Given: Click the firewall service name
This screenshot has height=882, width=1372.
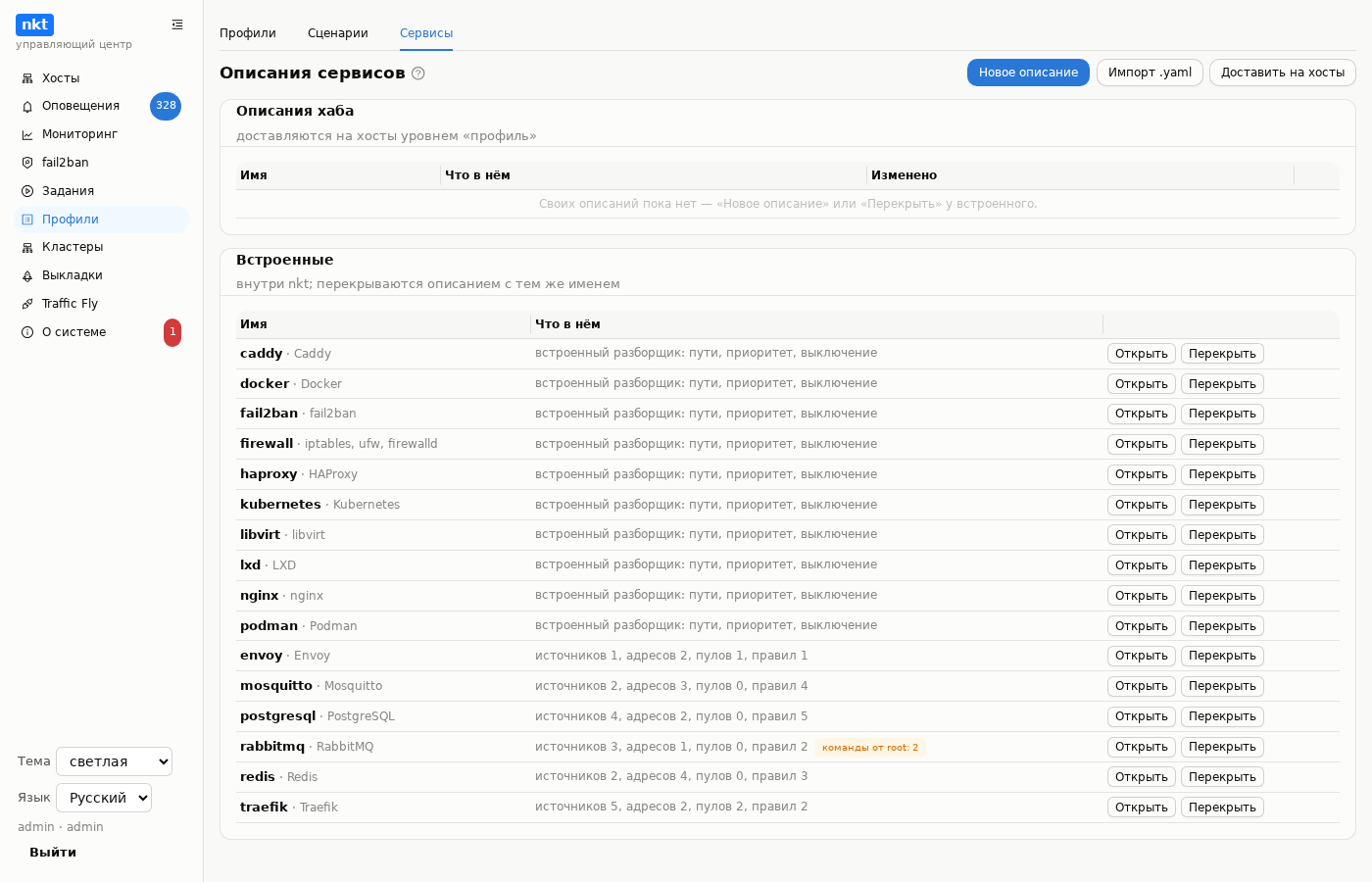Looking at the screenshot, I should click(x=267, y=444).
